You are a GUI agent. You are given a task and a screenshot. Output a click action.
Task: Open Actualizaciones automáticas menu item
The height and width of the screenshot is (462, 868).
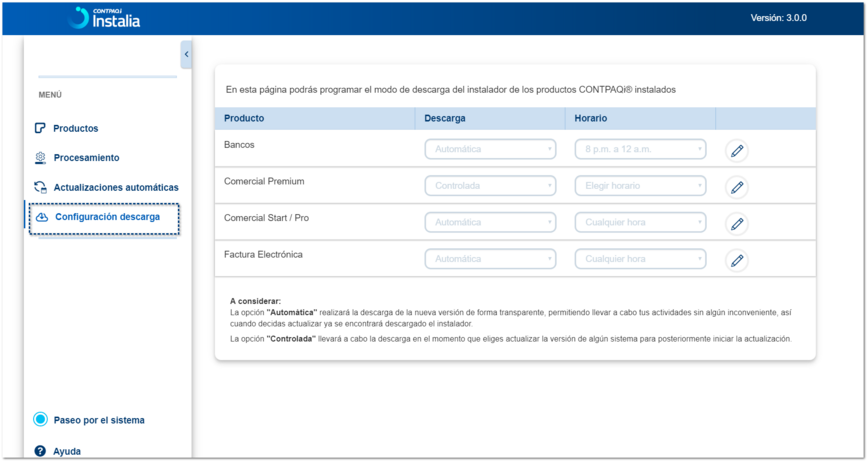pyautogui.click(x=116, y=188)
